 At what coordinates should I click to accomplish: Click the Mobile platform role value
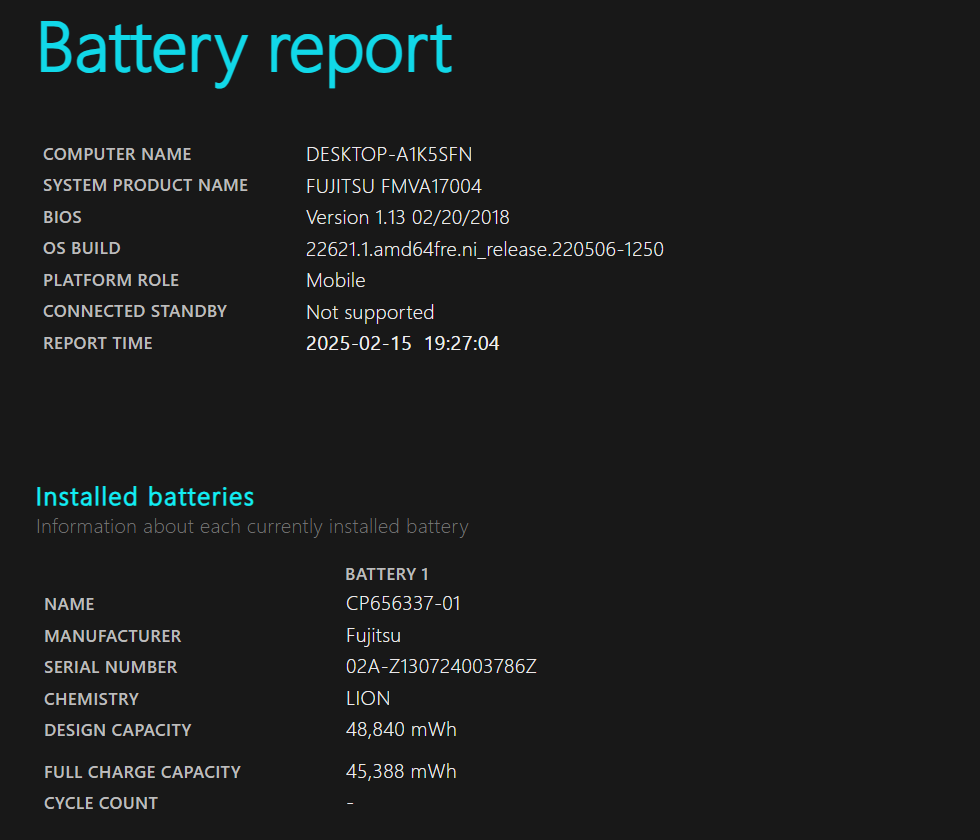click(336, 281)
